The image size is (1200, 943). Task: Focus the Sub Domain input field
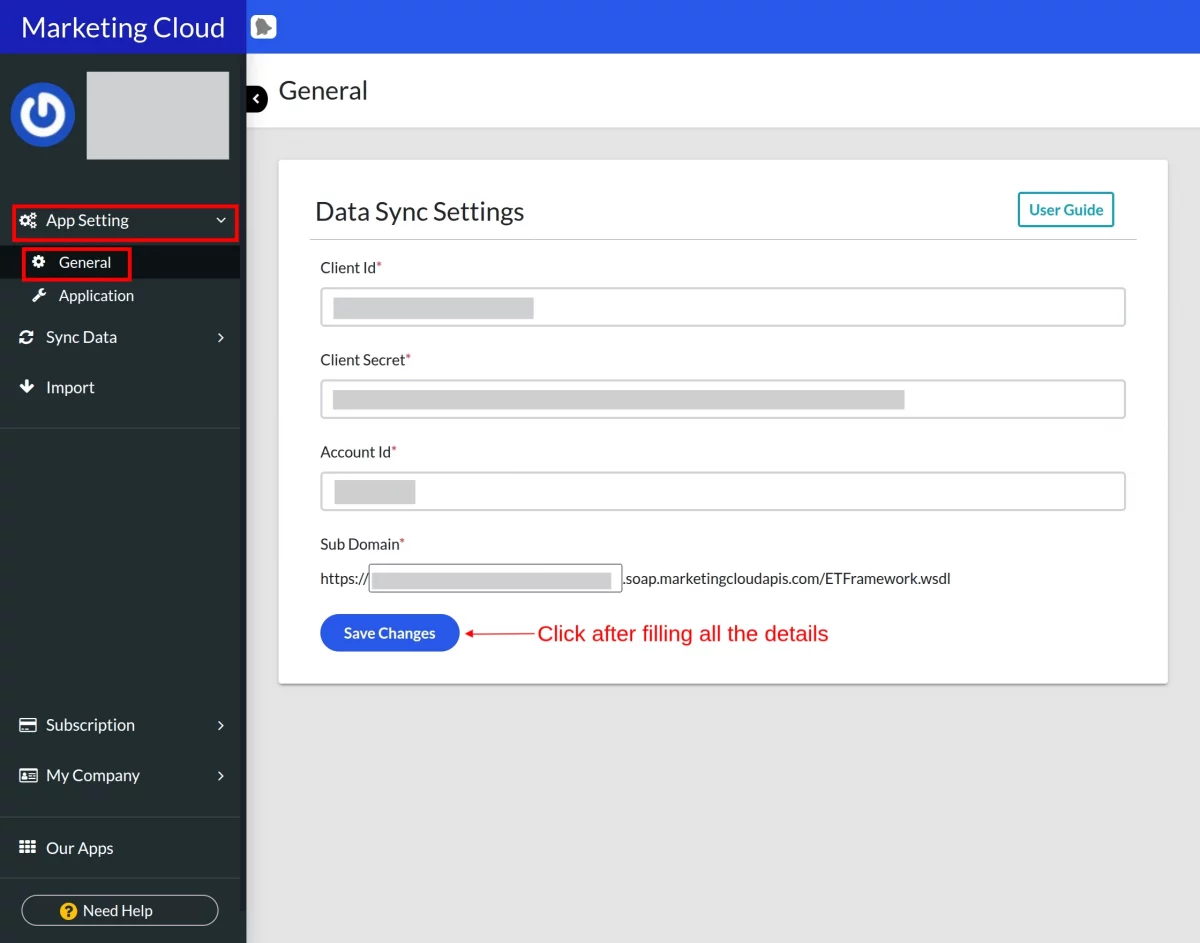pyautogui.click(x=496, y=578)
